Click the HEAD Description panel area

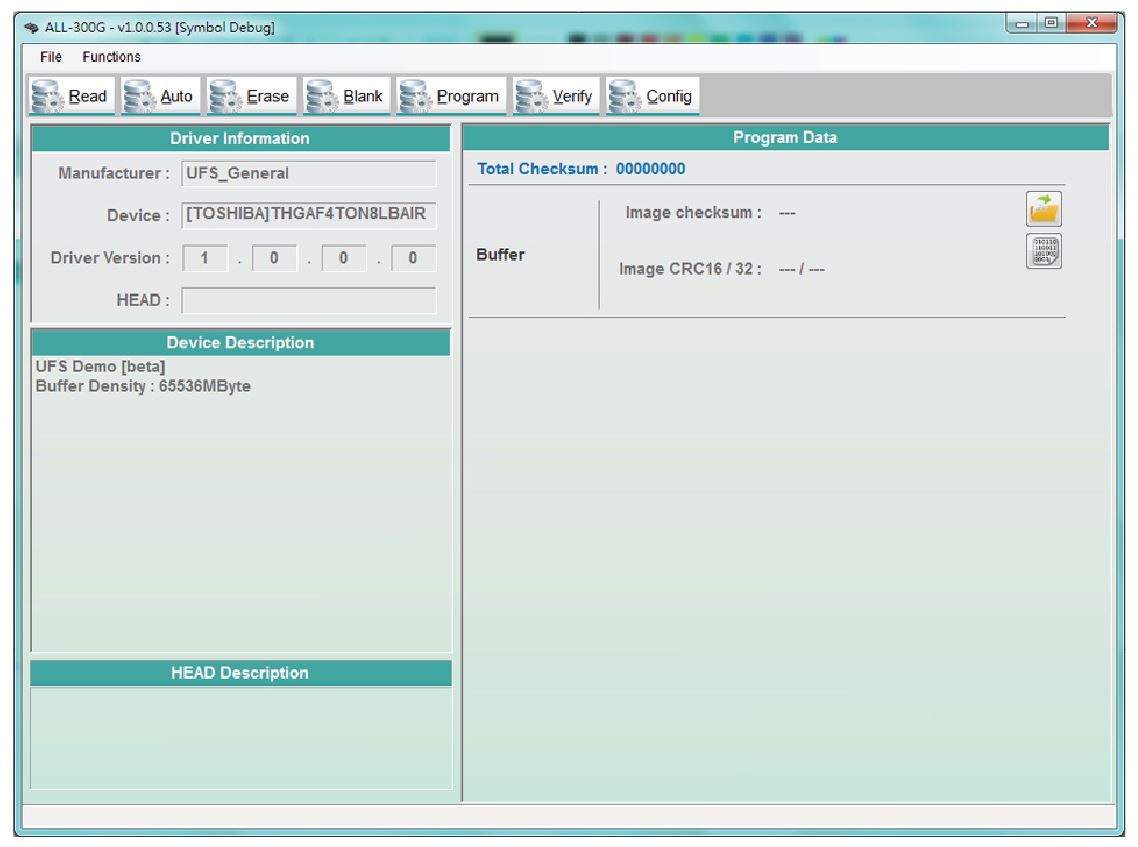point(240,738)
